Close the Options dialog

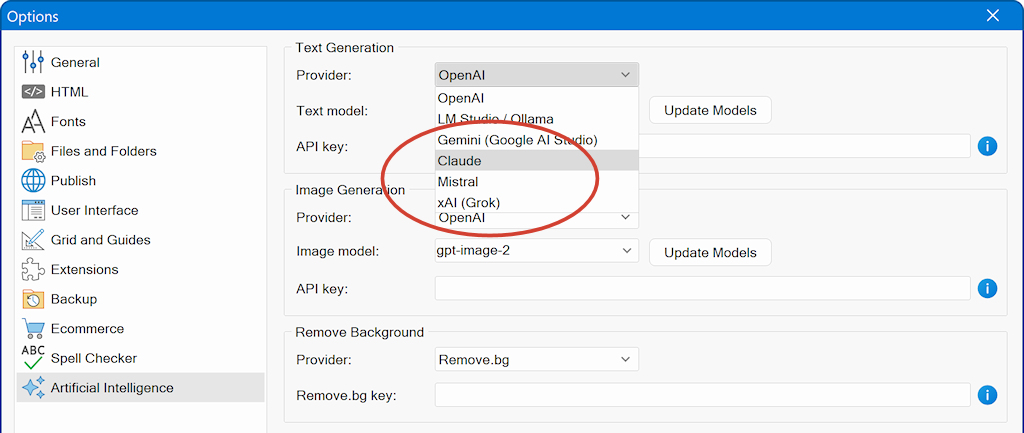[992, 16]
